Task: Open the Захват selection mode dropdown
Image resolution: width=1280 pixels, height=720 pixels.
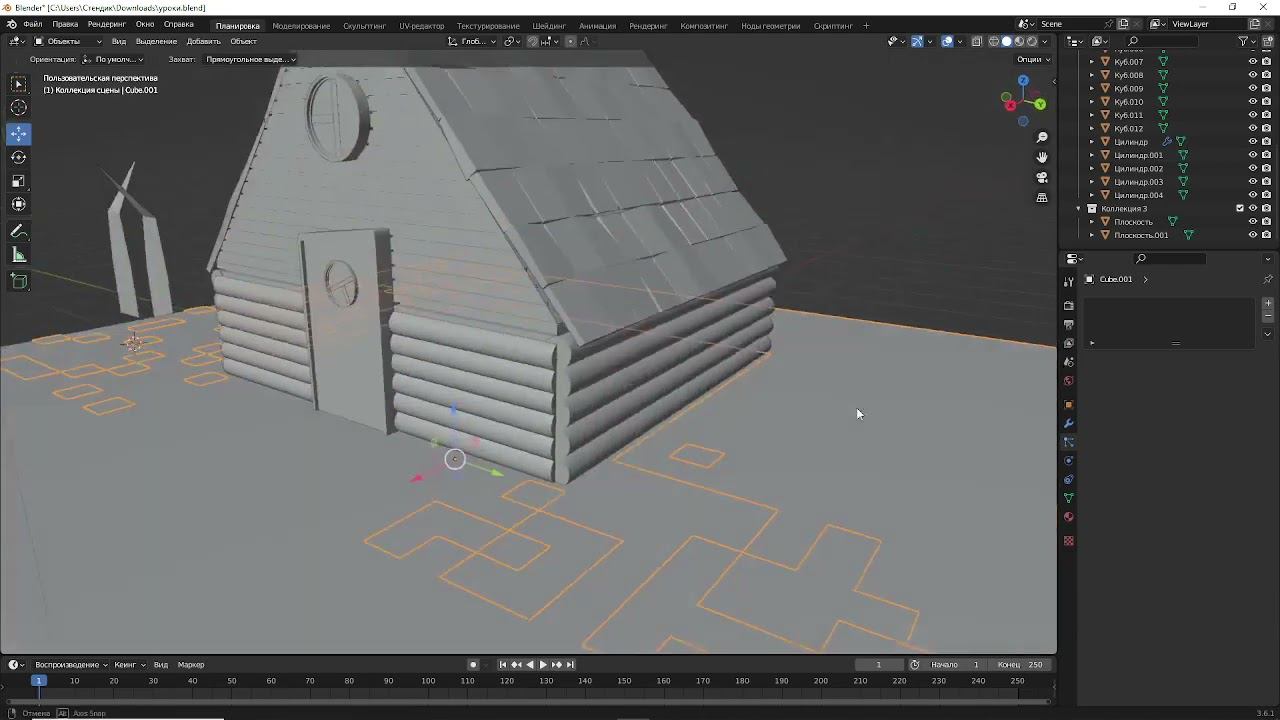Action: click(x=250, y=59)
